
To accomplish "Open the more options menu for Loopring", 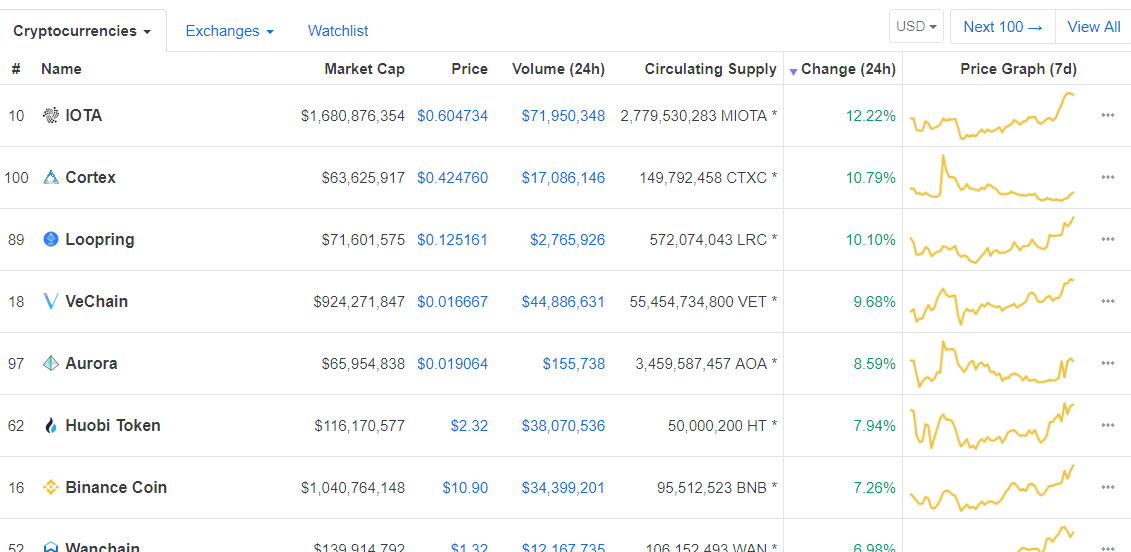I will coord(1108,240).
